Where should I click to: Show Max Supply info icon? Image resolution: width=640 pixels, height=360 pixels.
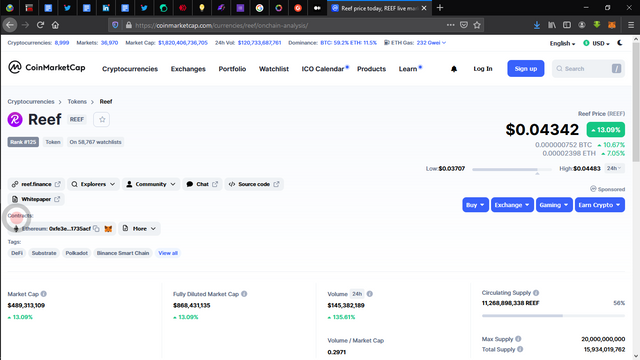coord(518,339)
